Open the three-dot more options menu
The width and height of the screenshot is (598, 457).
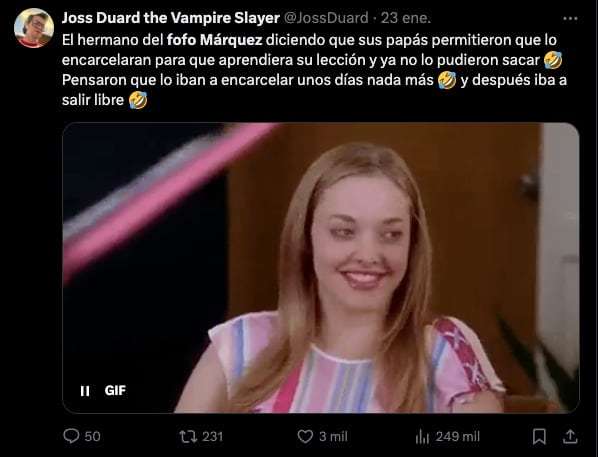coord(570,18)
